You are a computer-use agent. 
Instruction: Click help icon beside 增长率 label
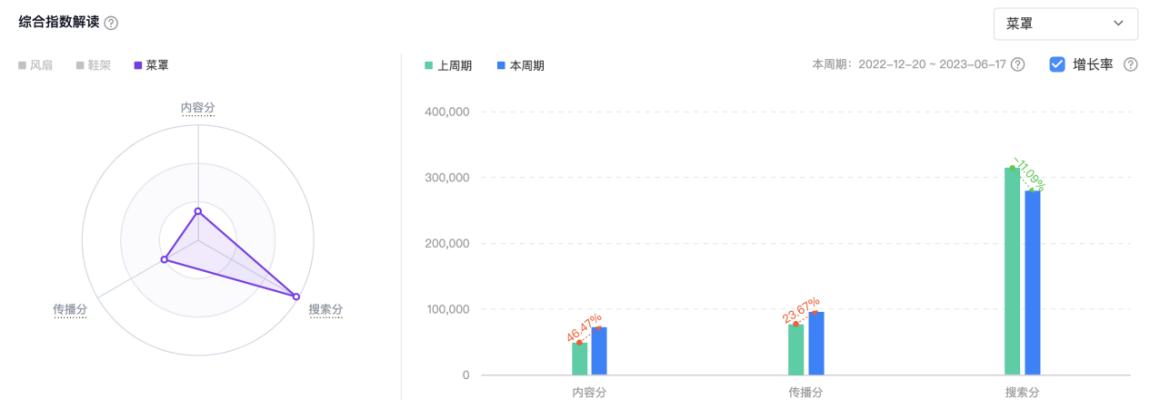tap(1131, 65)
